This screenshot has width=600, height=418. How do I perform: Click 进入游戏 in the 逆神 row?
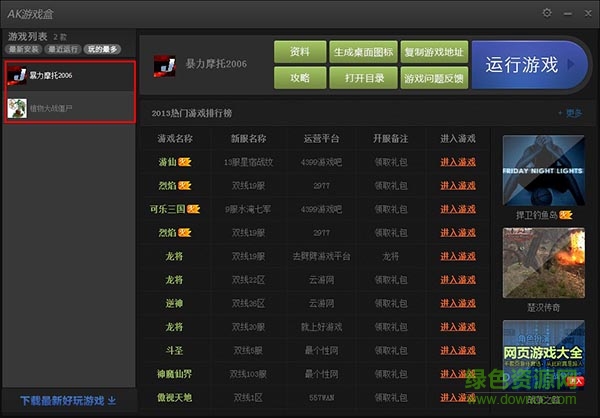click(458, 303)
